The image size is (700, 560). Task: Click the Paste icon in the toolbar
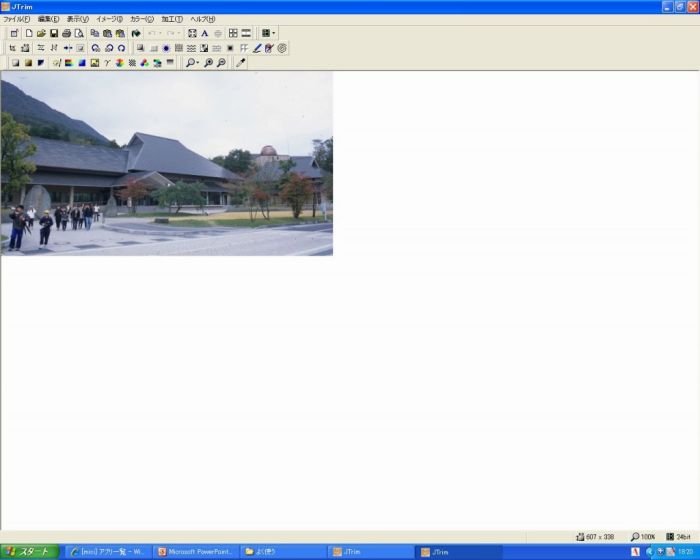(x=107, y=33)
